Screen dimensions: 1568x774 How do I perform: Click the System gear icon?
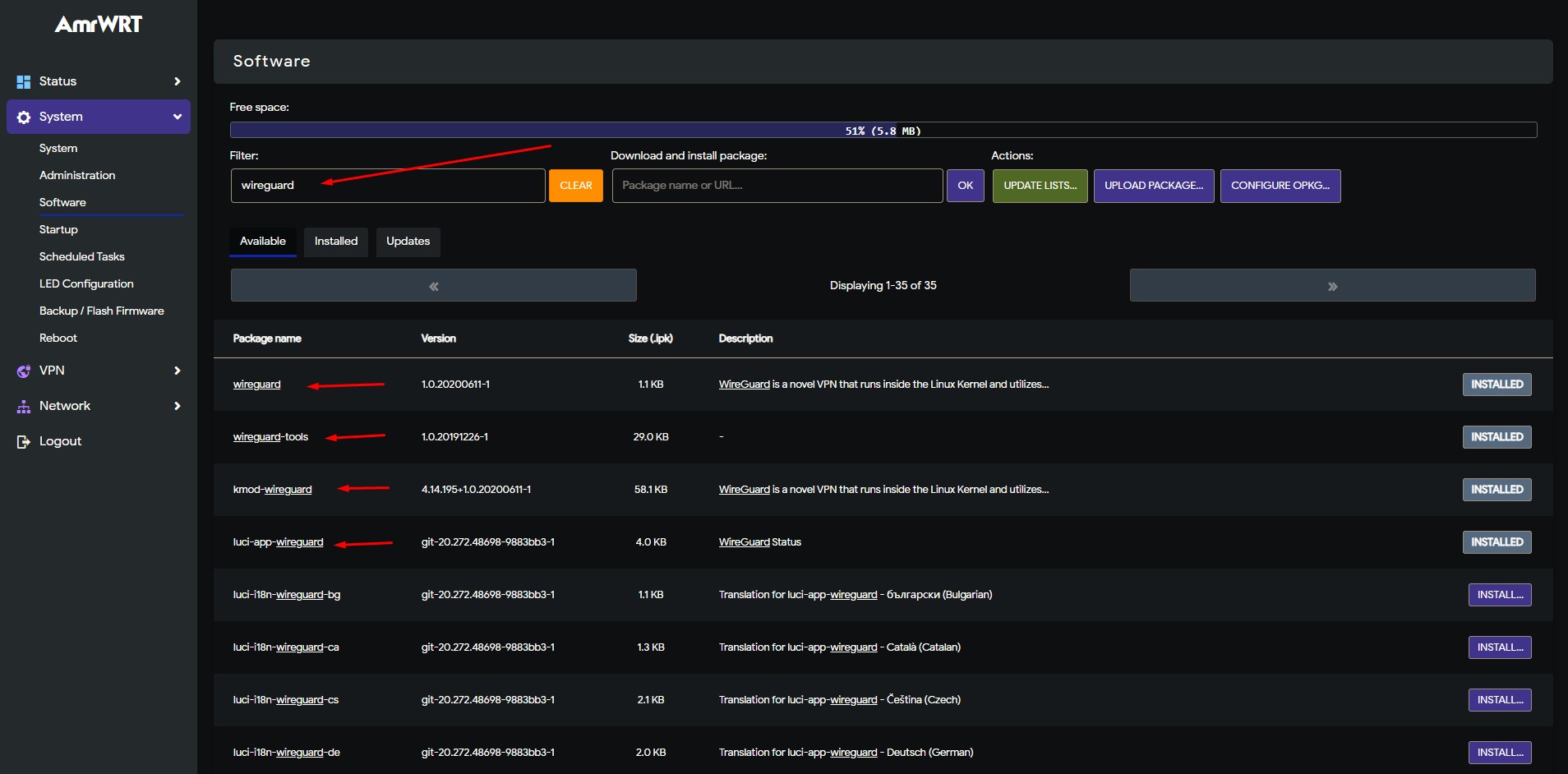click(24, 117)
